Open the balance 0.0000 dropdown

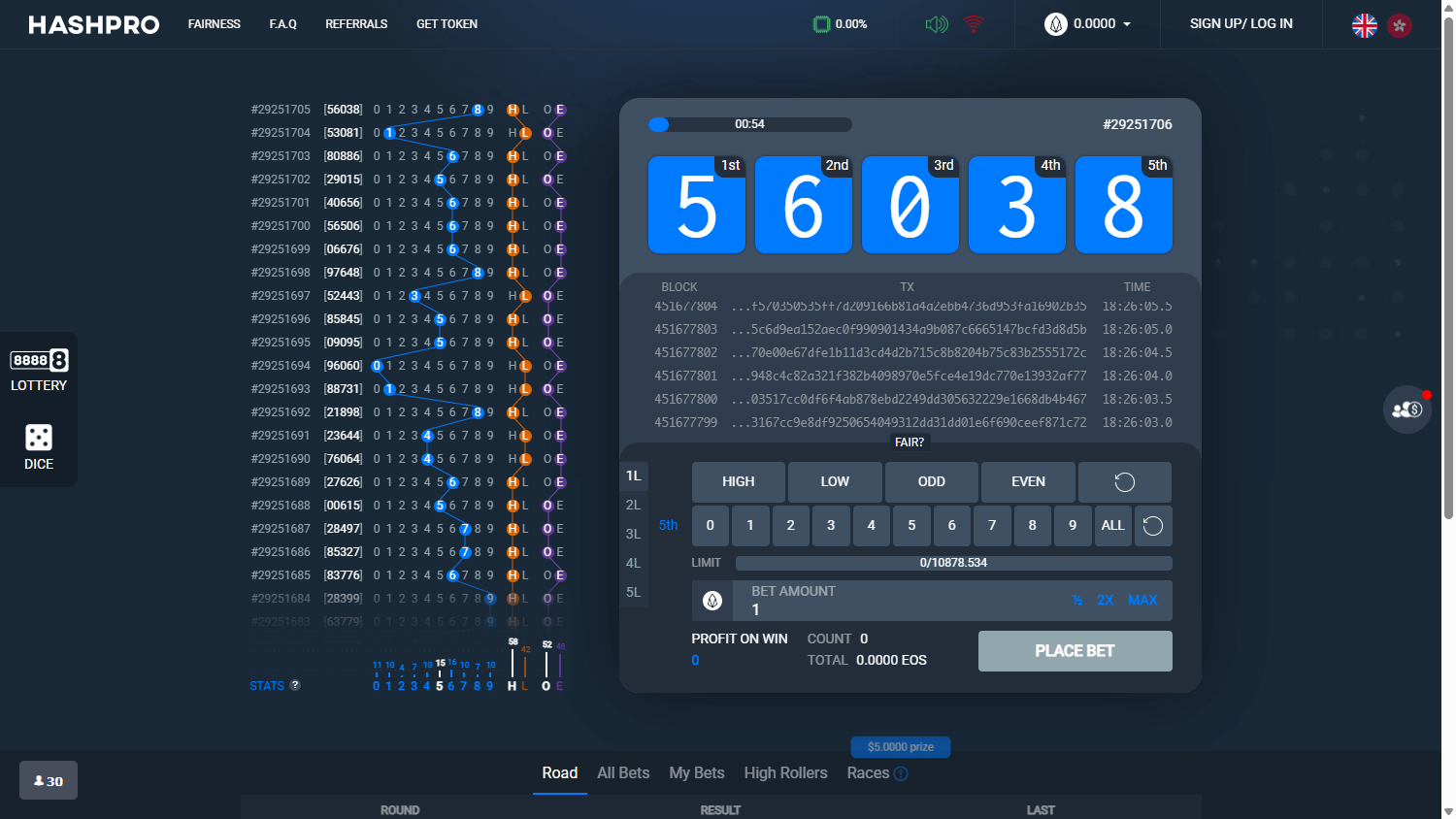pyautogui.click(x=1087, y=23)
